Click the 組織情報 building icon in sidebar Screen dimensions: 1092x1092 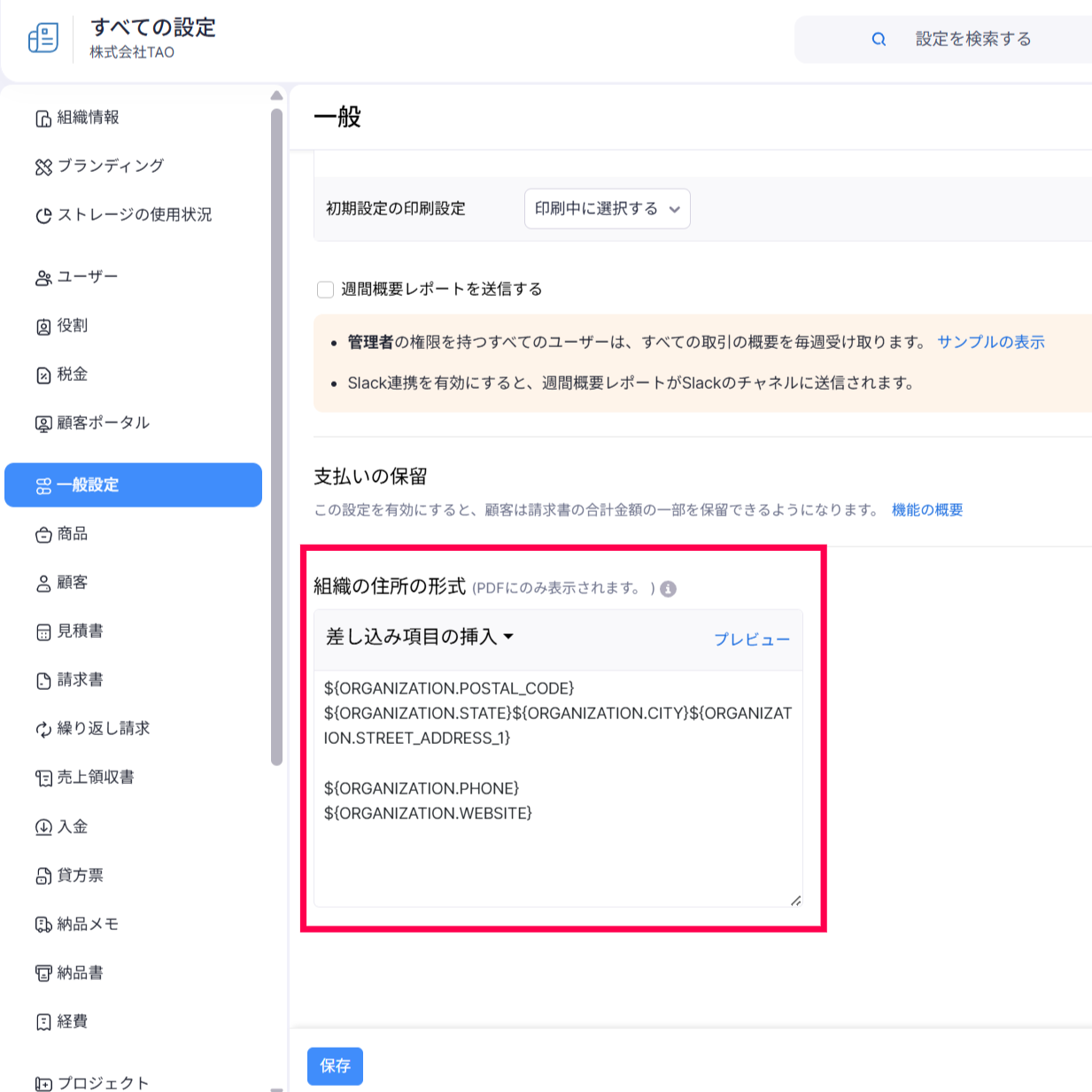(43, 119)
